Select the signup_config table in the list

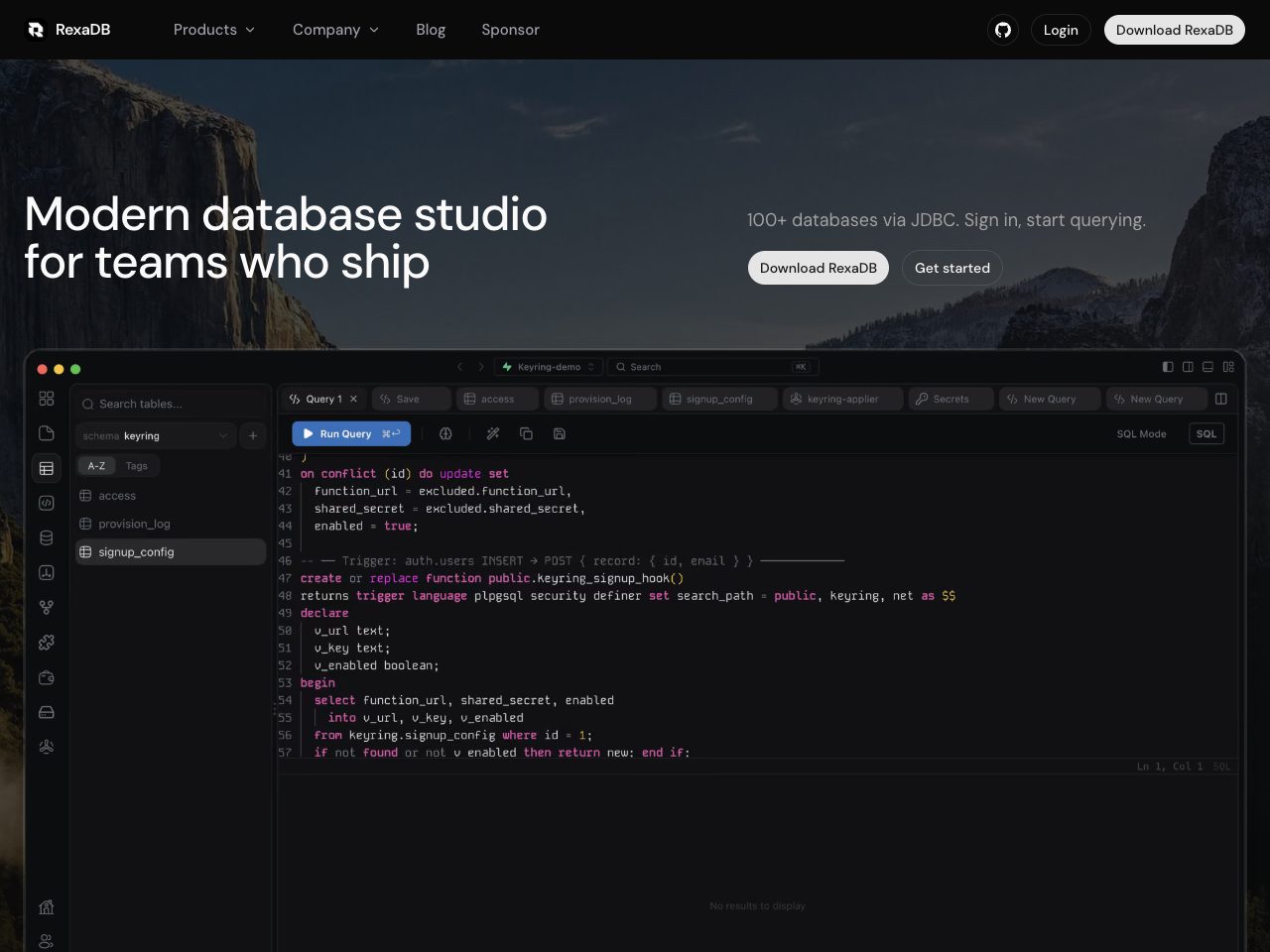171,552
